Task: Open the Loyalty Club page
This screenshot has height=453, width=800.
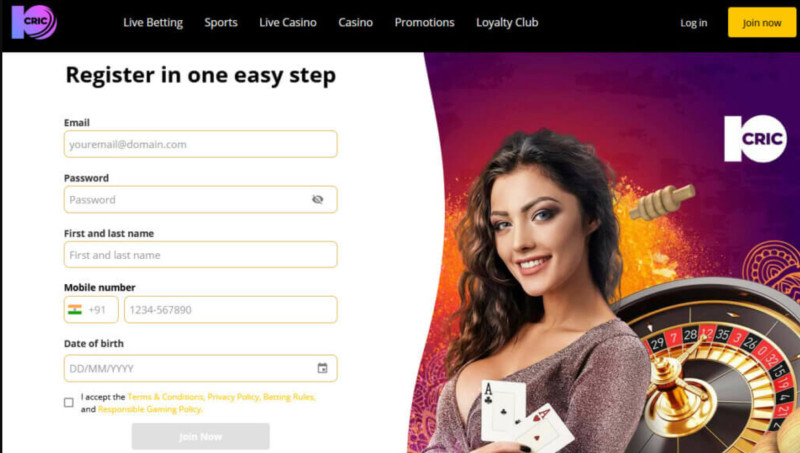Action: tap(507, 22)
